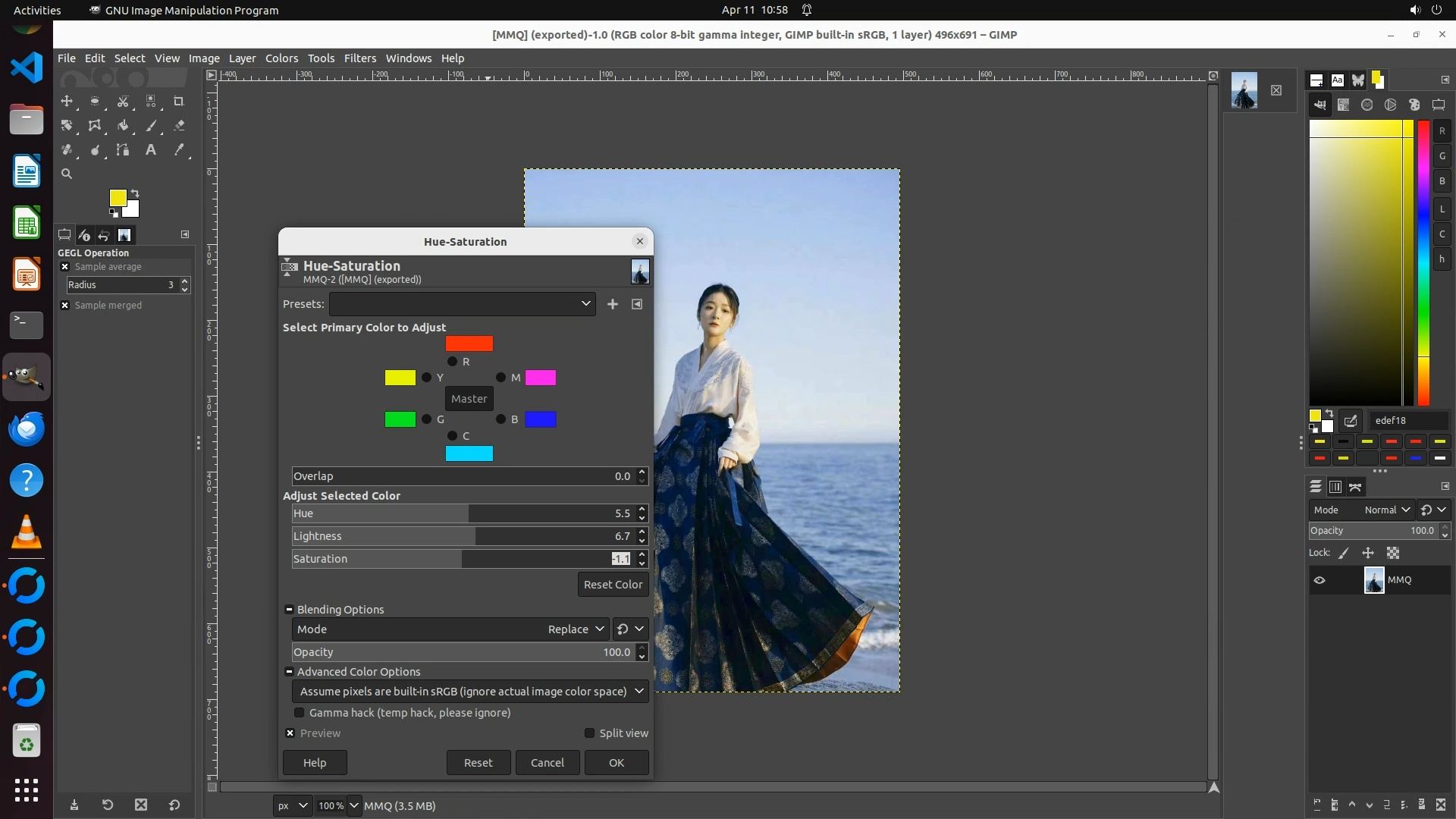Select the Red primary color radio button

click(x=453, y=362)
